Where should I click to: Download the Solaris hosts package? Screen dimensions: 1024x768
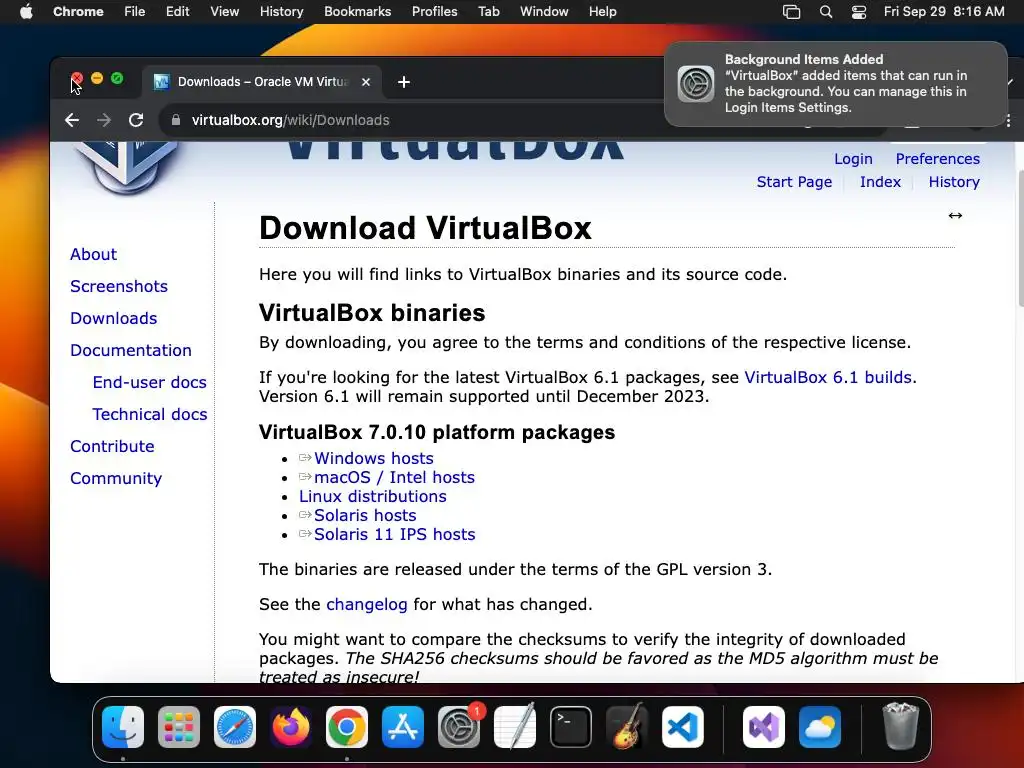coord(365,515)
